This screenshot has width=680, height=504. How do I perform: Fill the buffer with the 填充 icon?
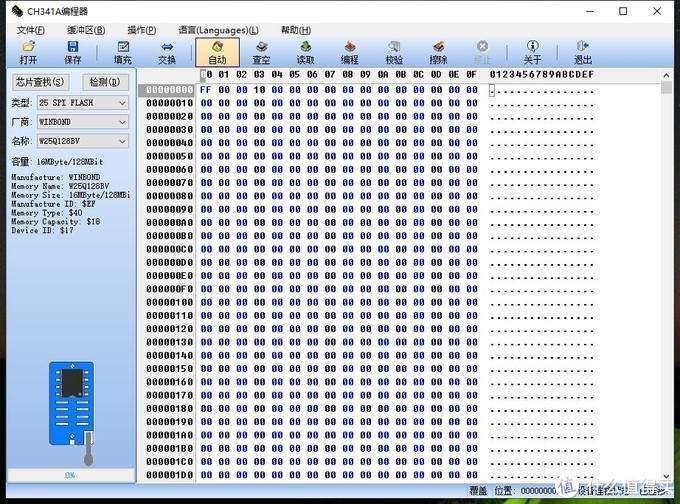pyautogui.click(x=123, y=52)
